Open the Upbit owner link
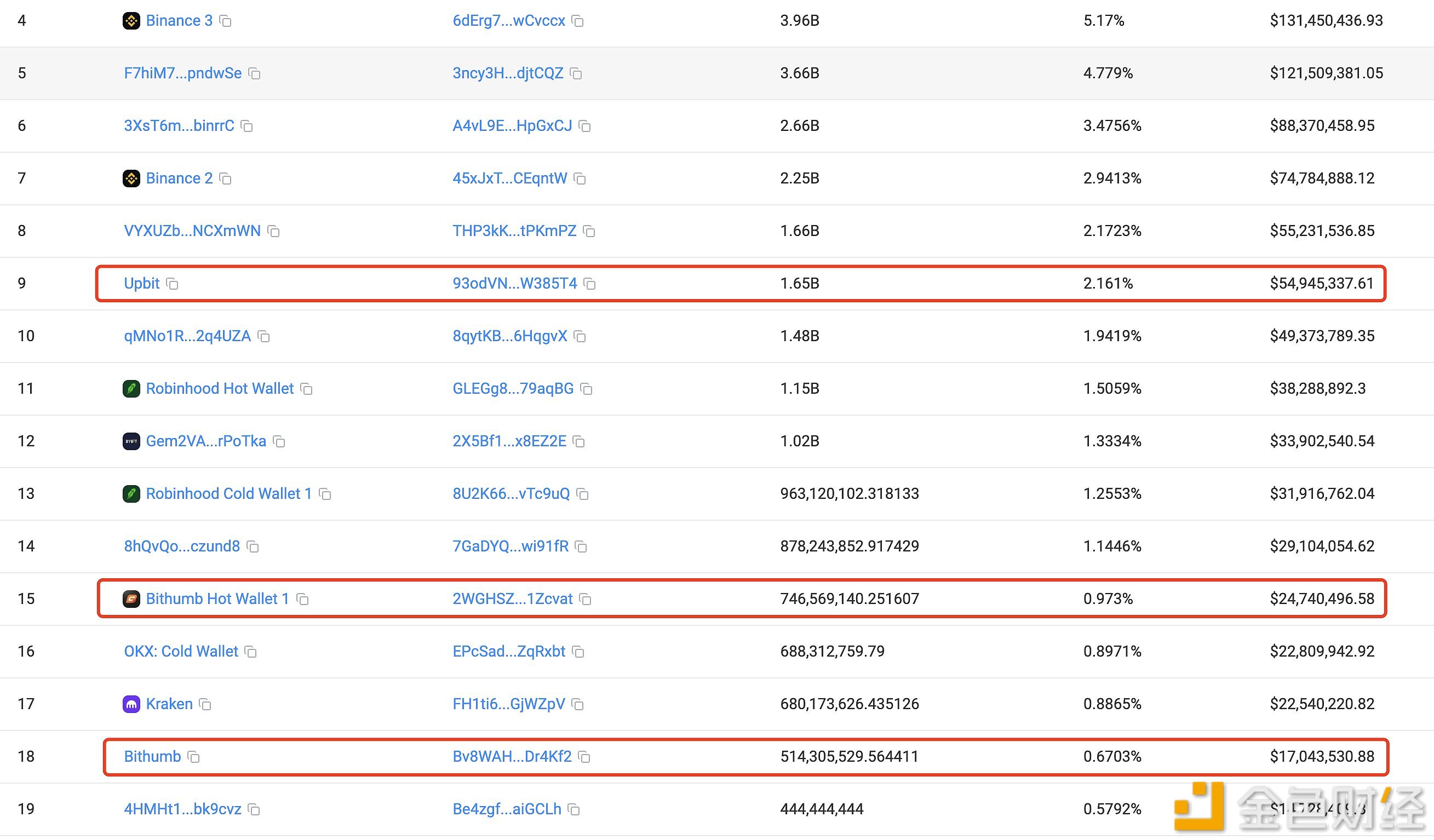 142,283
